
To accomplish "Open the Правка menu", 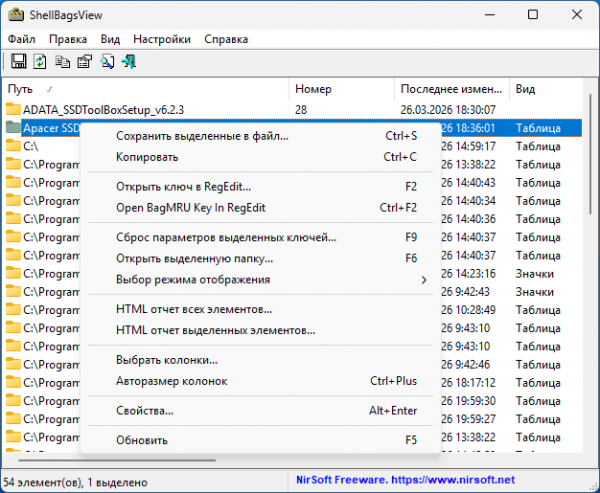I will pyautogui.click(x=68, y=39).
